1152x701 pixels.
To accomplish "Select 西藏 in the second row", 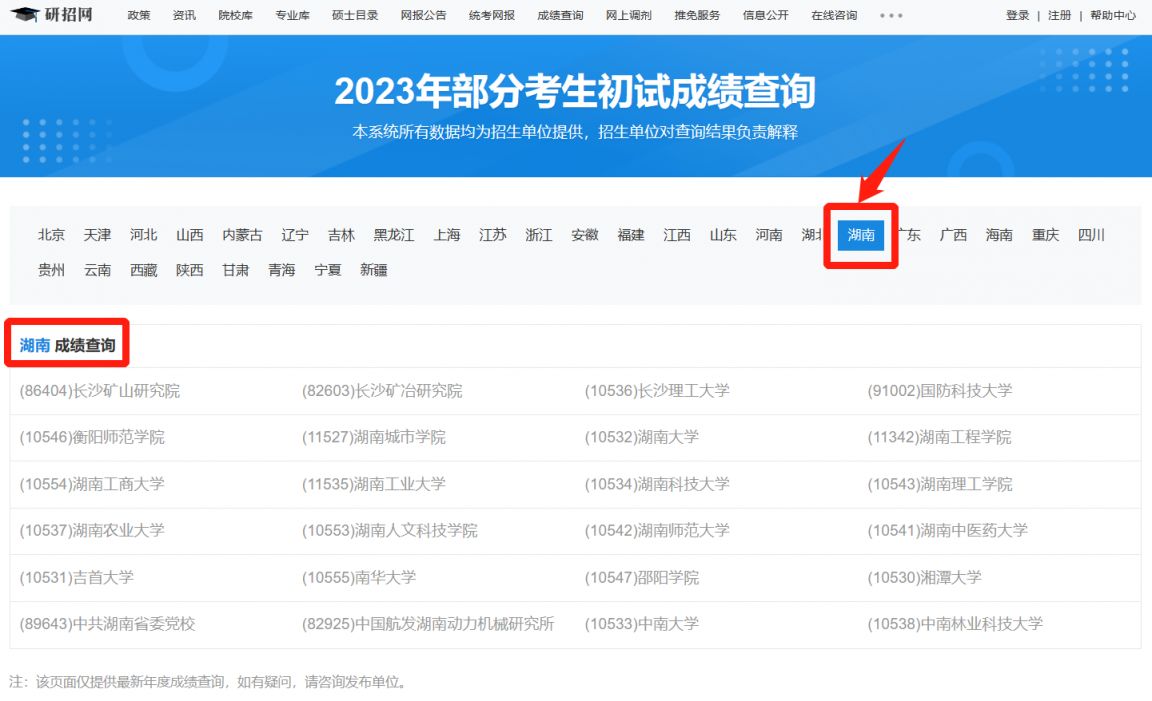I will [x=143, y=270].
